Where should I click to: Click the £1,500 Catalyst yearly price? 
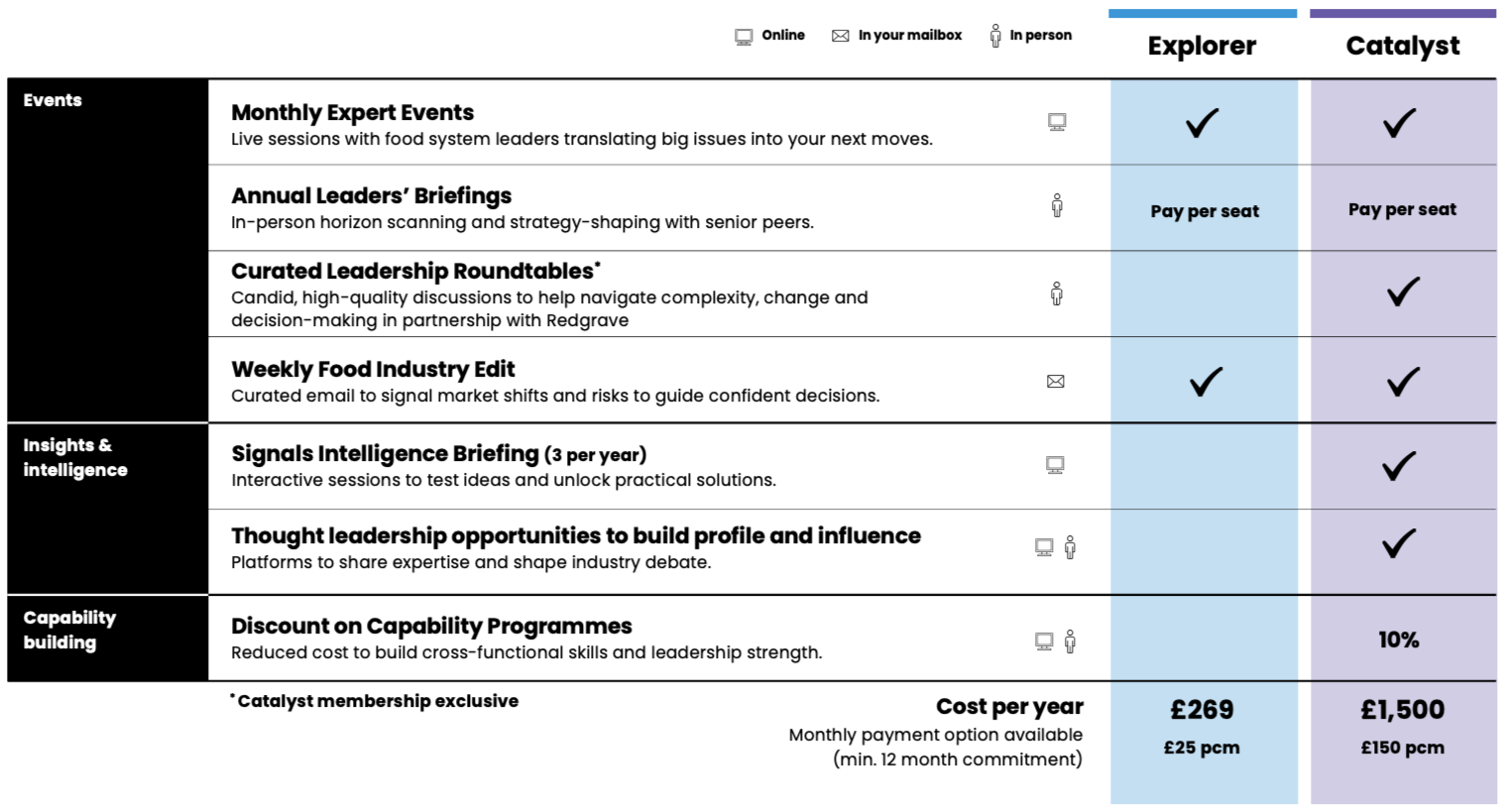click(1402, 710)
